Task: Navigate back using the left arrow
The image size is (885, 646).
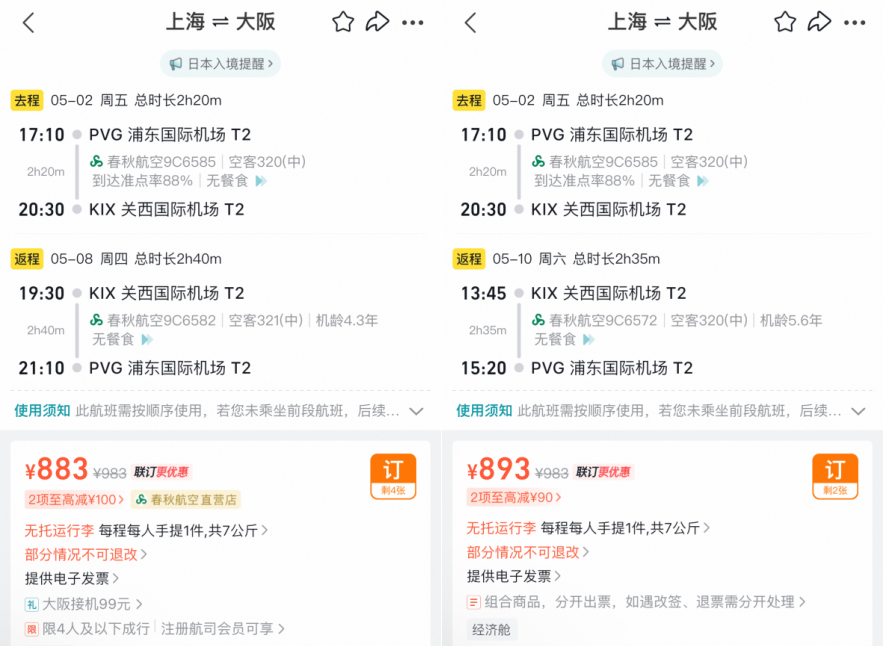Action: [x=27, y=22]
